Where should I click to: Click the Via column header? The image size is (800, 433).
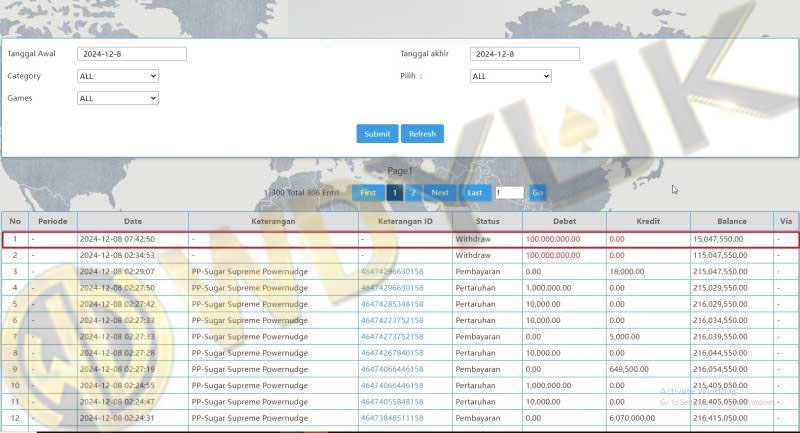pyautogui.click(x=786, y=221)
